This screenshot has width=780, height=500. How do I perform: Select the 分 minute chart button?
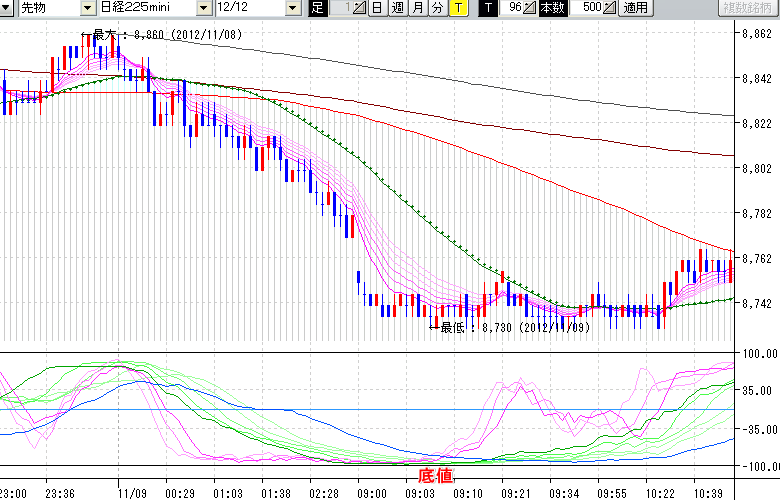click(437, 8)
